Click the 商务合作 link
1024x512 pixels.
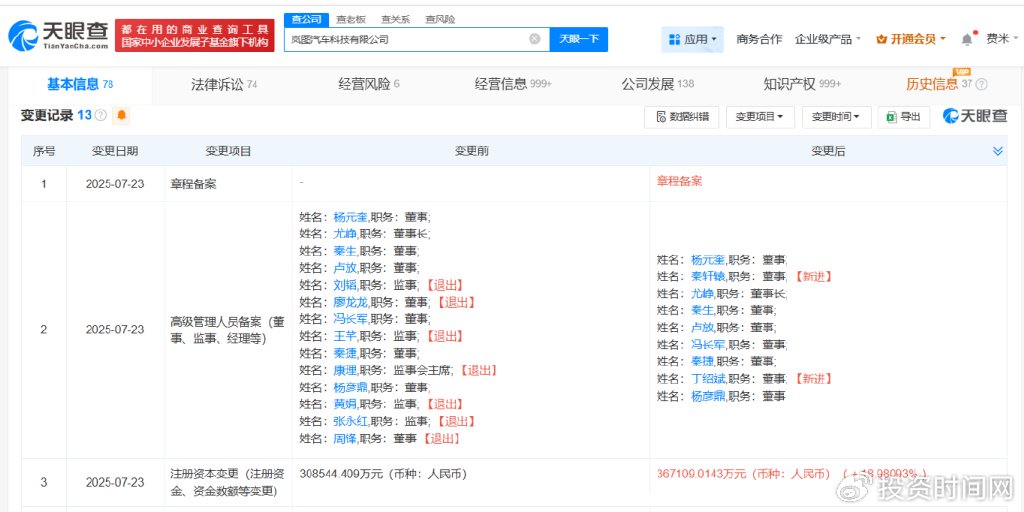click(759, 39)
